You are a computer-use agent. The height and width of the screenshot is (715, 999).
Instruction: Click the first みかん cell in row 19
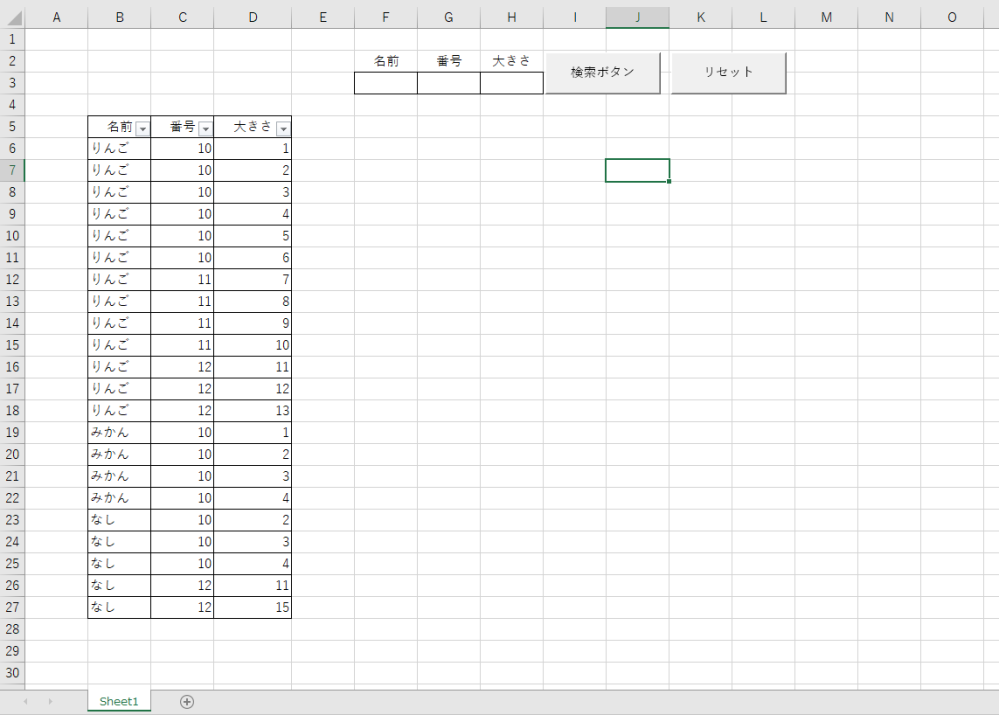pyautogui.click(x=119, y=433)
